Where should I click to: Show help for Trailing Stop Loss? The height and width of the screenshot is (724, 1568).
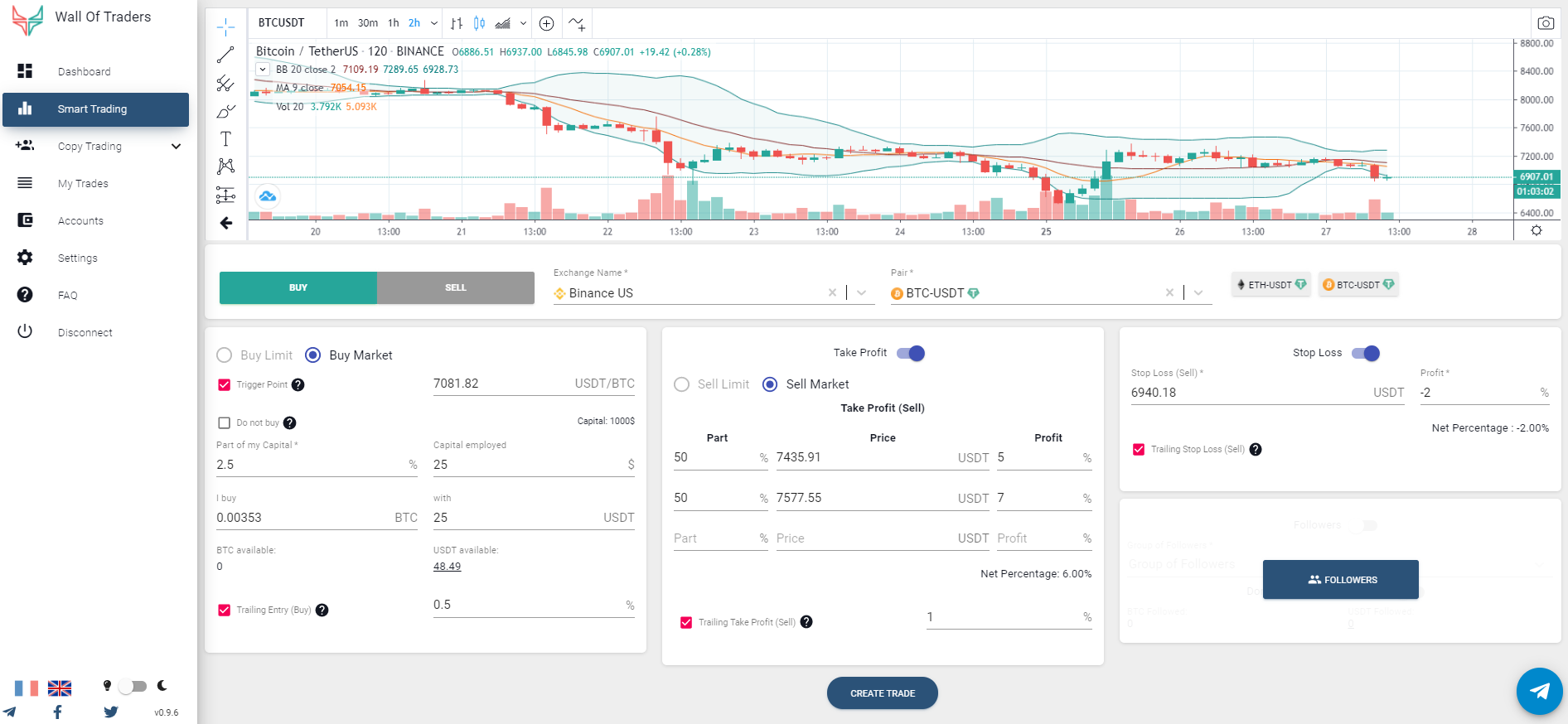point(1256,449)
